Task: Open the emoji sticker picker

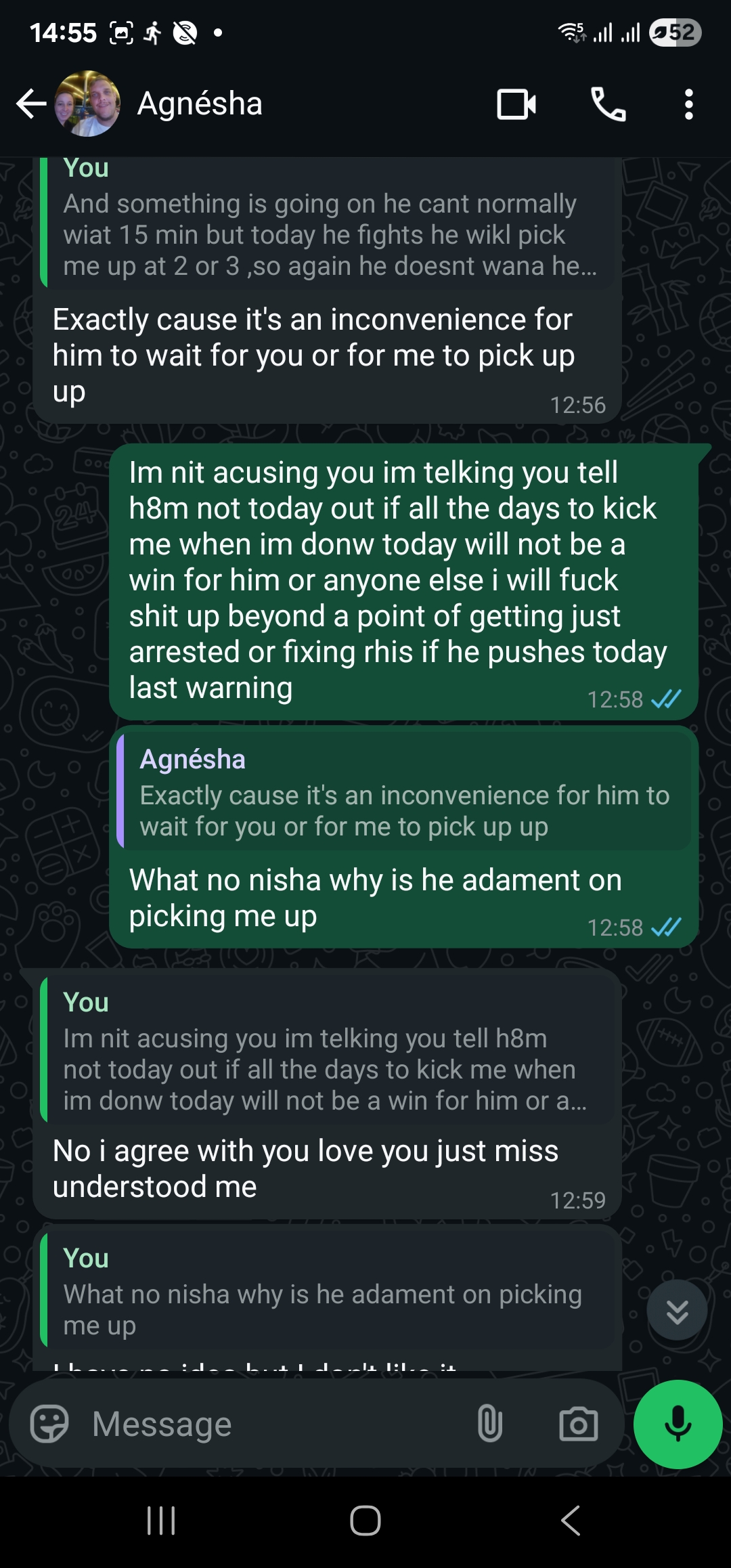Action: pos(49,1424)
